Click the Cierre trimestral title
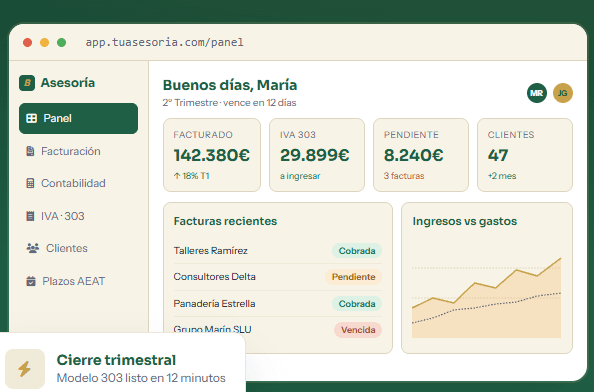Screen dimensions: 594x392 (116, 360)
